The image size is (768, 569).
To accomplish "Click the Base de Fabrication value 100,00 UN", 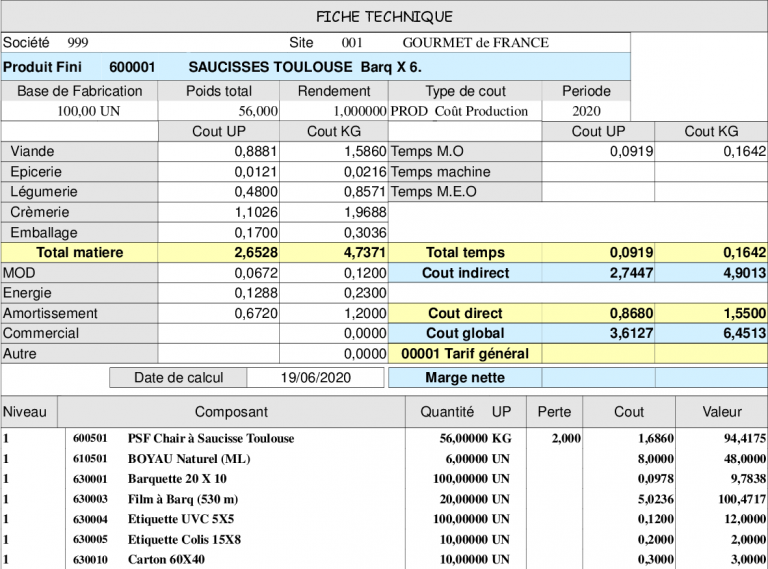I will (88, 111).
